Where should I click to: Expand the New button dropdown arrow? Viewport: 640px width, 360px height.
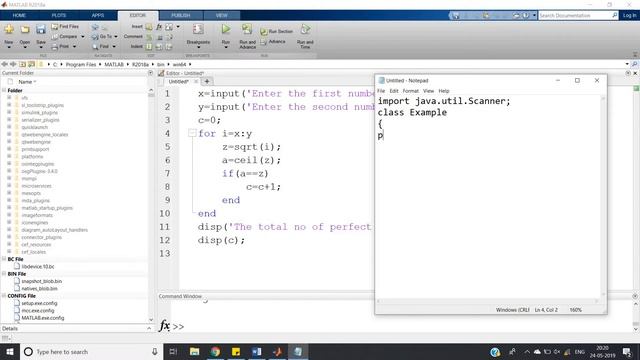pyautogui.click(x=9, y=47)
